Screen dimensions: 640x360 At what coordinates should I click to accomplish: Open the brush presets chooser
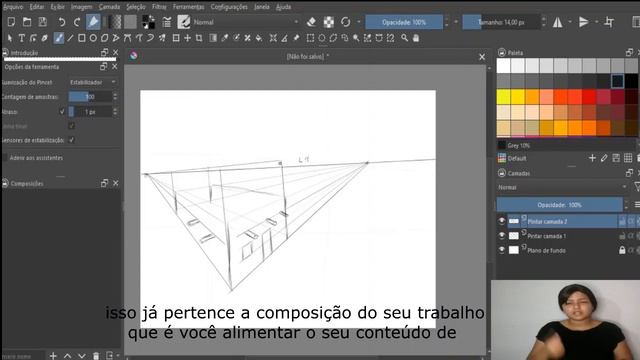(x=184, y=22)
